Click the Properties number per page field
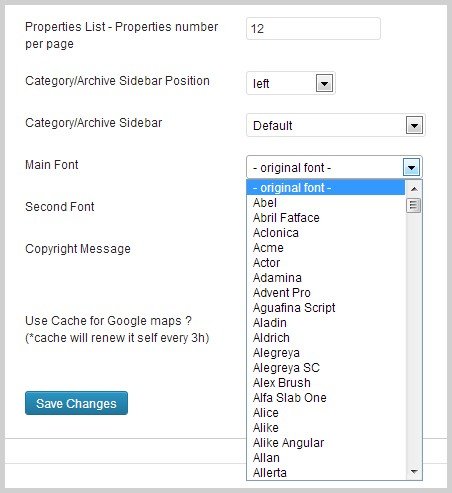Screen dimensions: 452x493 click(x=313, y=29)
